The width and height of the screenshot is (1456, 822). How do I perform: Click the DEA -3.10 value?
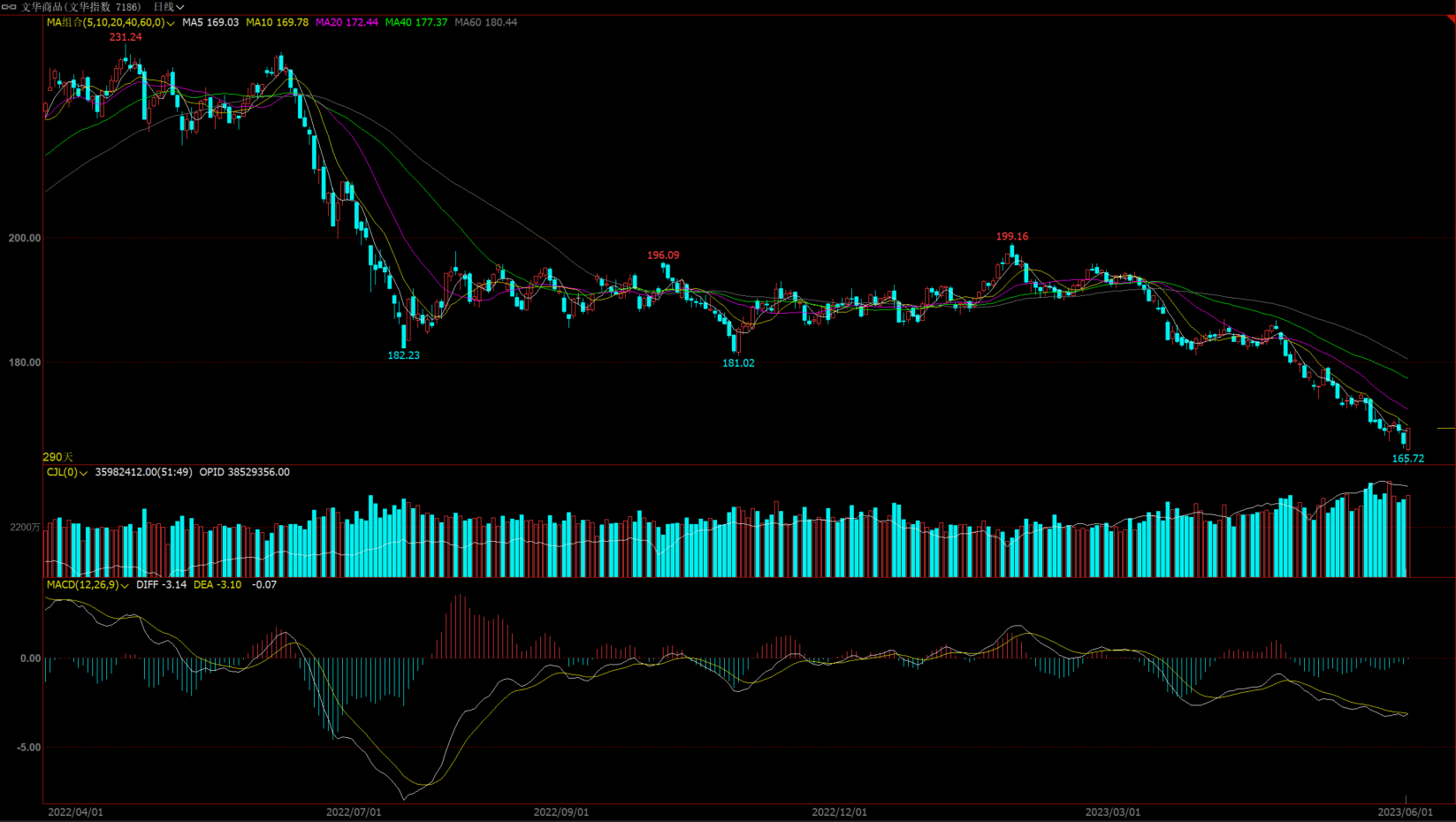[217, 584]
